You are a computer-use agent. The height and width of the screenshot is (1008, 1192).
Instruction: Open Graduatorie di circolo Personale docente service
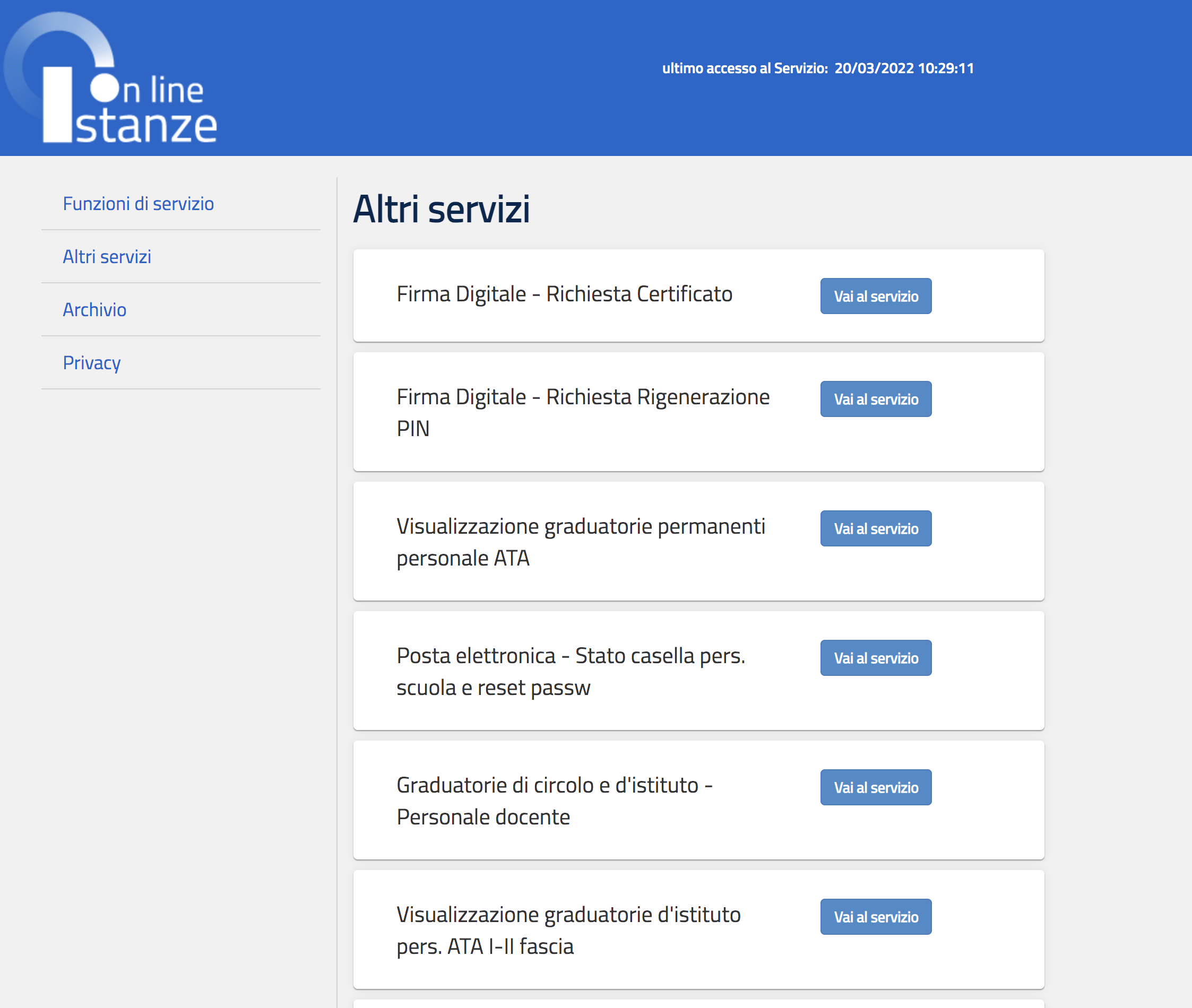coord(875,787)
